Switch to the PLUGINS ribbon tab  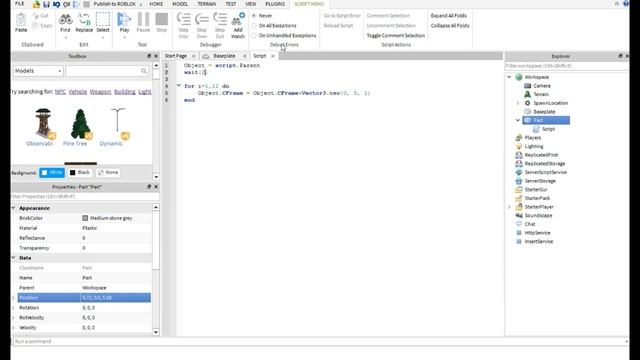(275, 4)
